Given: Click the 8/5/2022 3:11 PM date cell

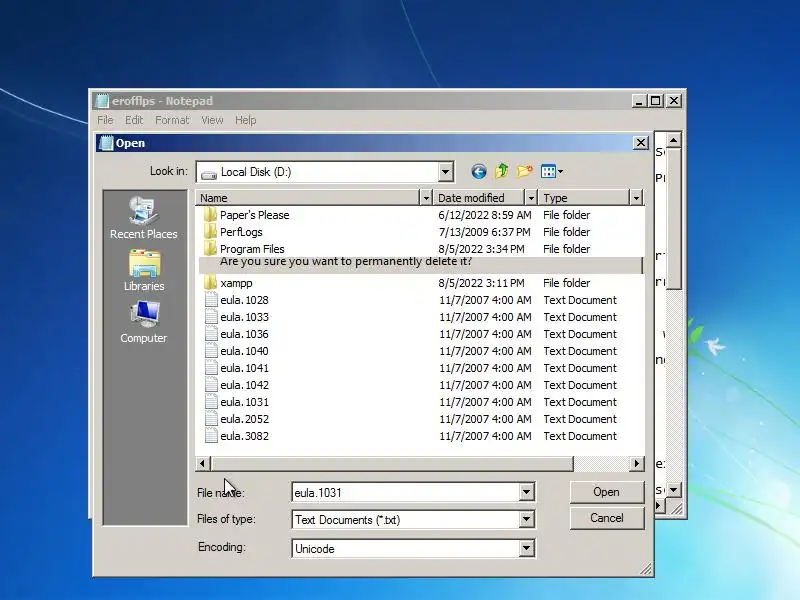Looking at the screenshot, I should 481,283.
